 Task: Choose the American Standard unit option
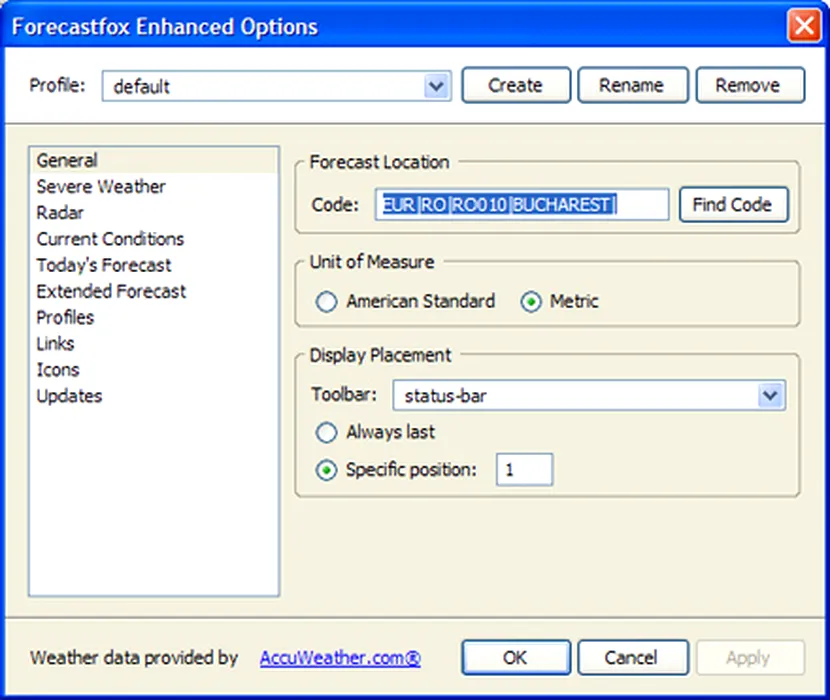coord(326,302)
